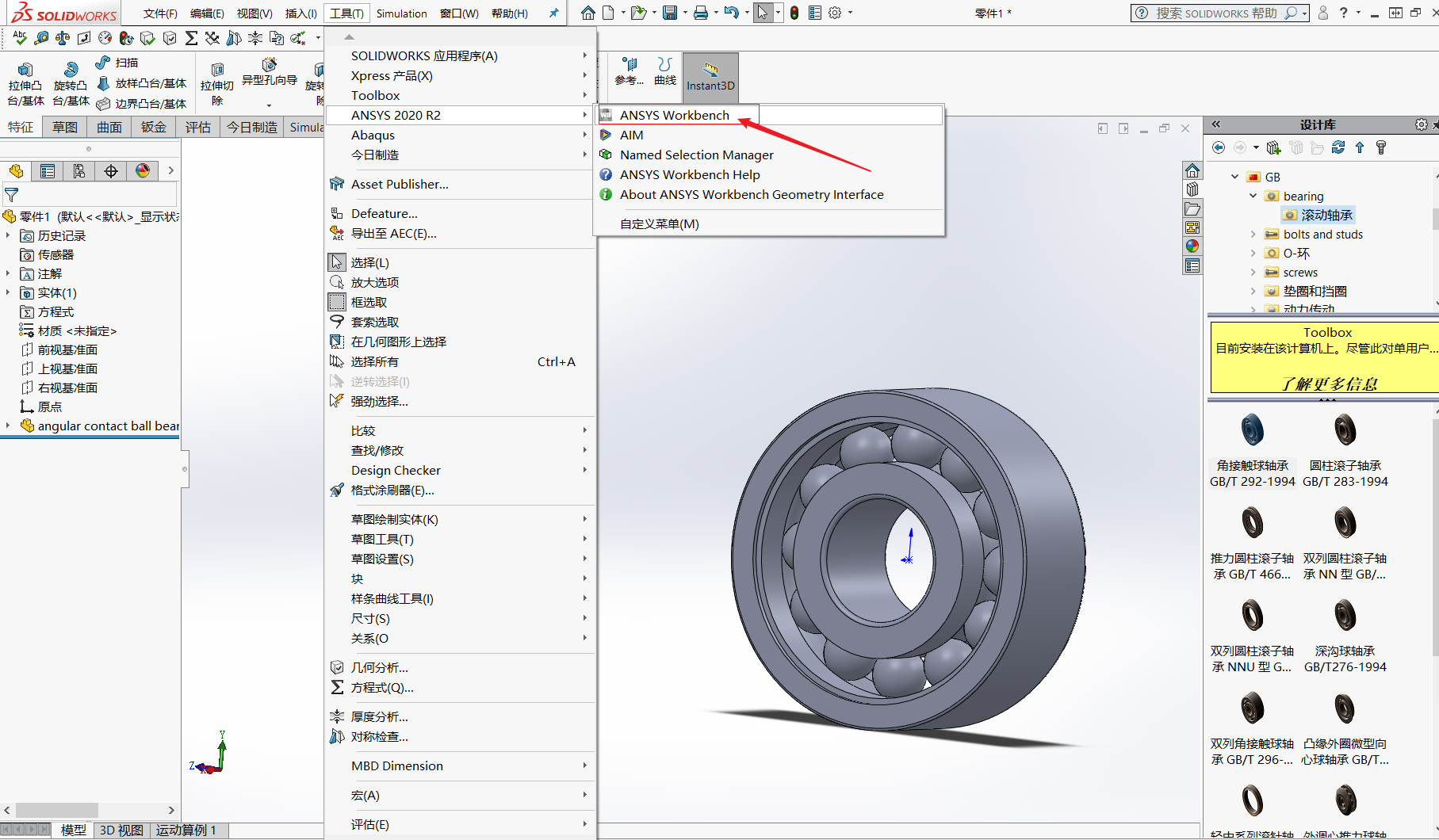Click the back navigation arrow in design library
1439x840 pixels.
1219,147
